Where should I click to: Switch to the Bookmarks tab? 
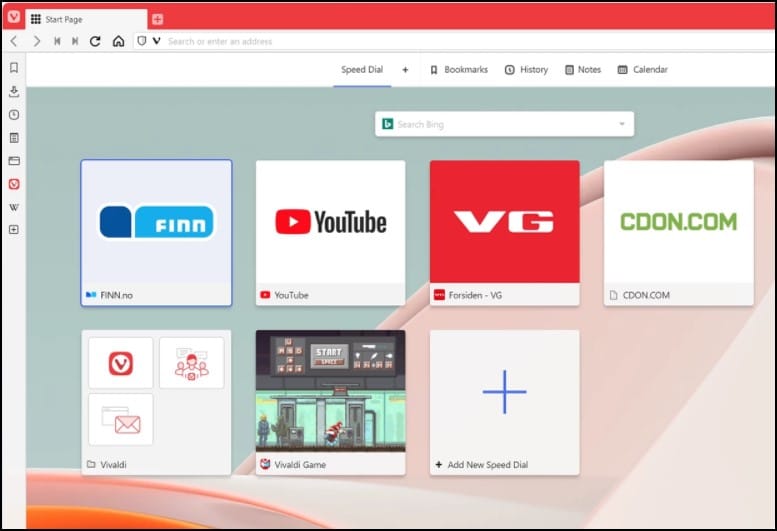point(459,70)
